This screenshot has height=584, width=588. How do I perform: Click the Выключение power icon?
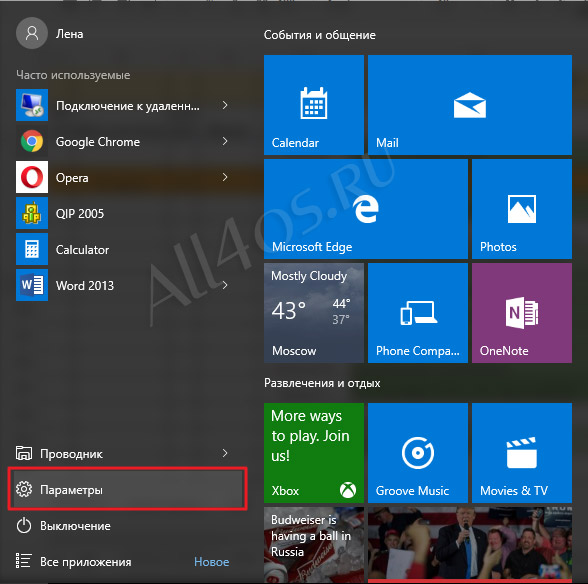(x=24, y=525)
